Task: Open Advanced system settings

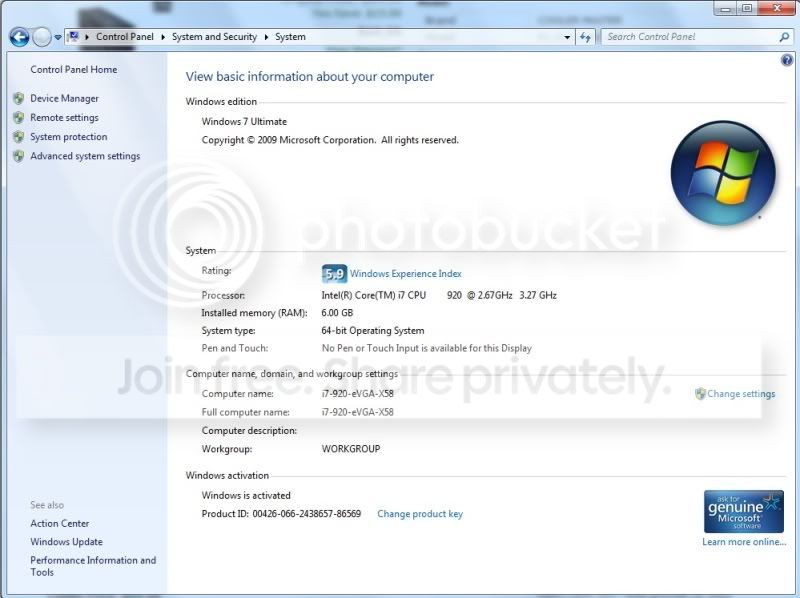Action: click(x=85, y=156)
